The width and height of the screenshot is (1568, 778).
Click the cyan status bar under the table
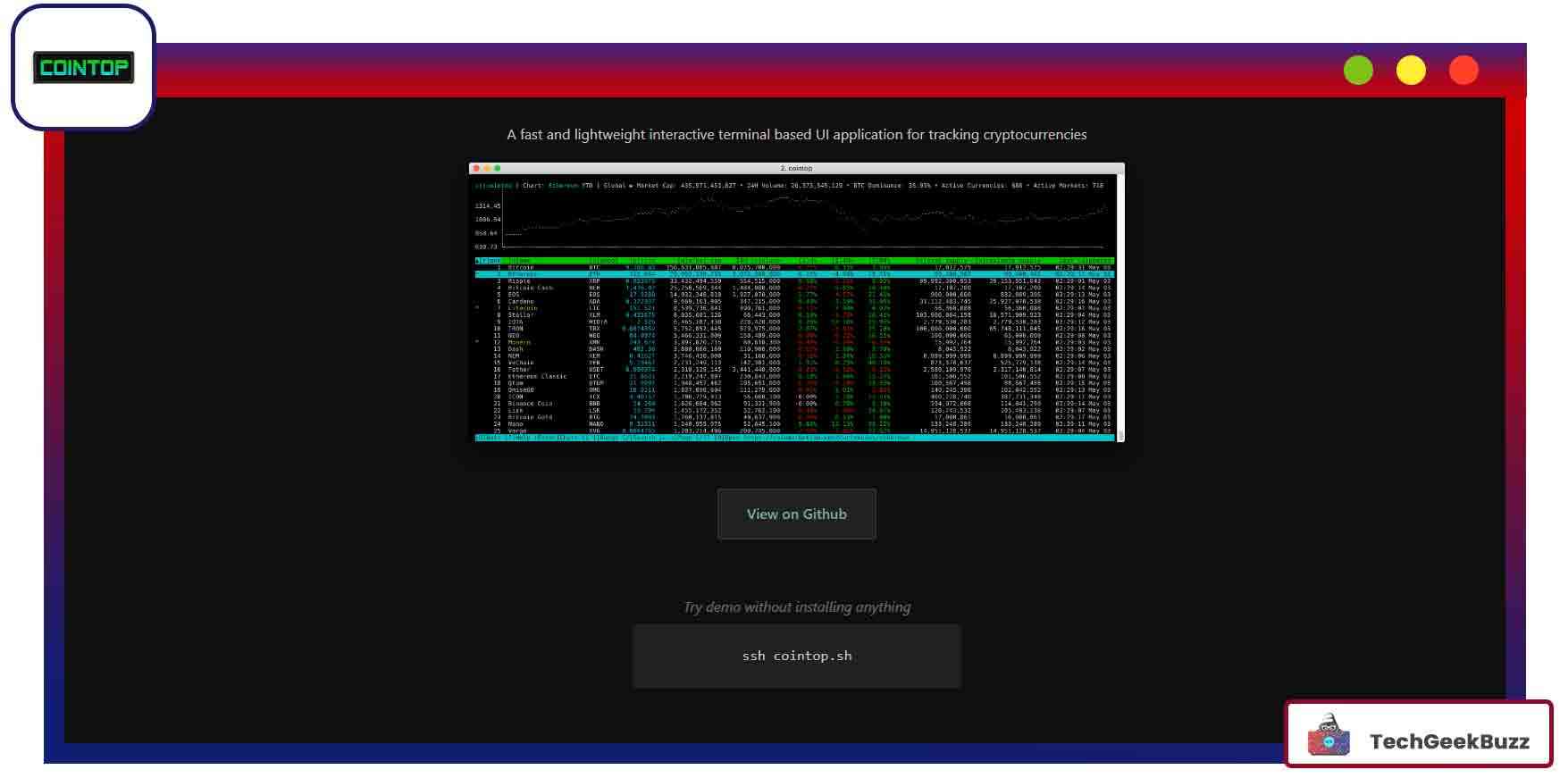794,438
